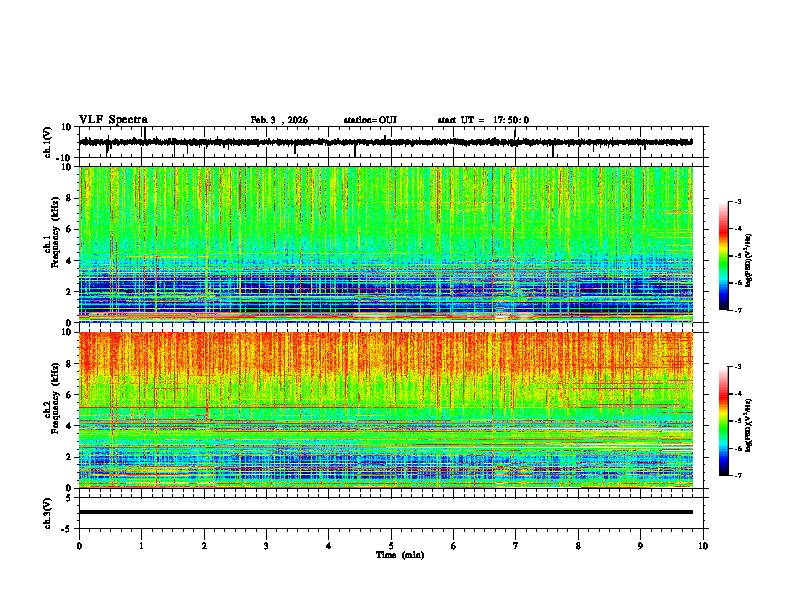Click the "-7" label on ch.2 color scale
Image resolution: width=792 pixels, height=612 pixels.
[738, 475]
